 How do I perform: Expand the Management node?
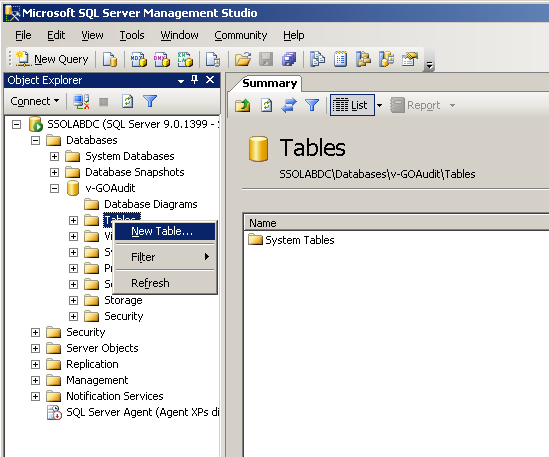point(35,380)
